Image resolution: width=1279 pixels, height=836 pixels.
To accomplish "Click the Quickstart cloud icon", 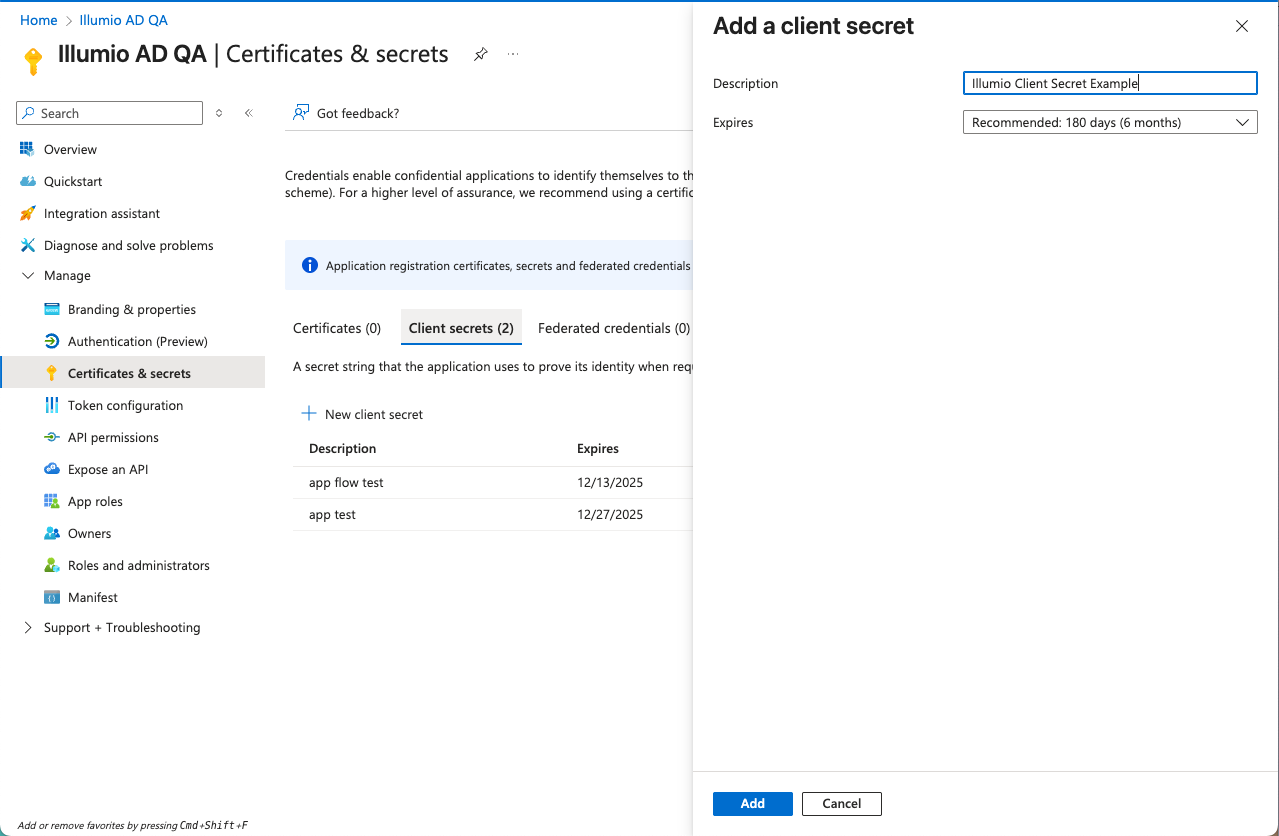I will click(x=27, y=181).
